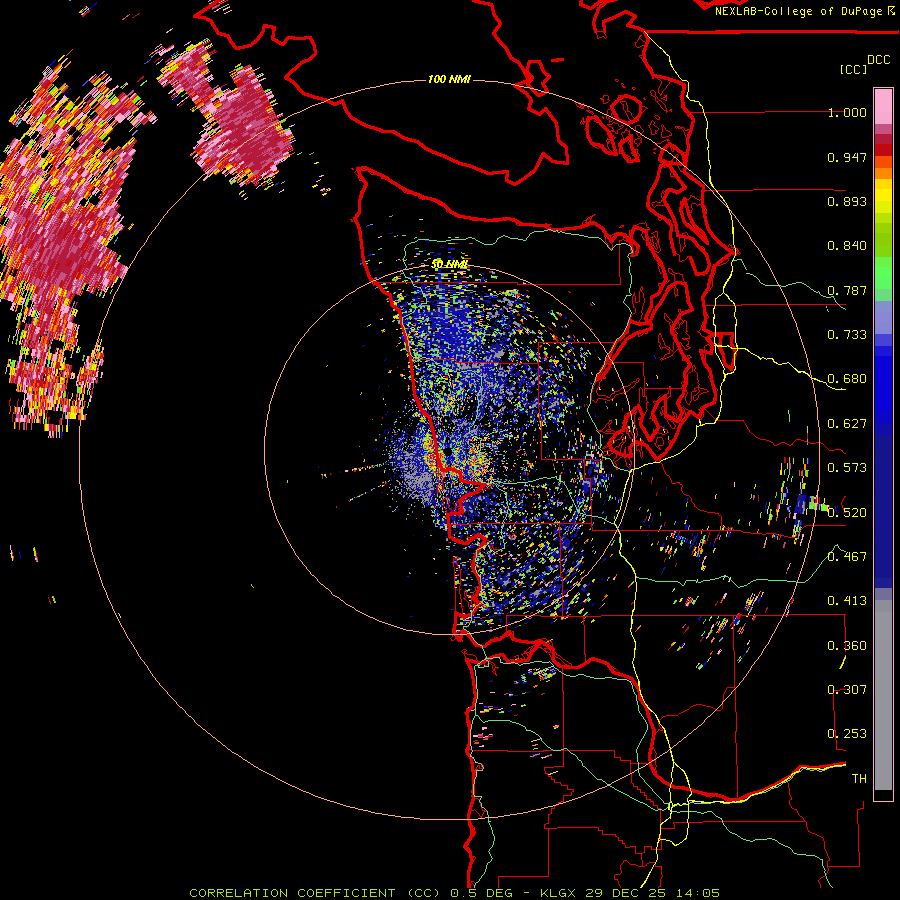Click the TH label on the color scale
The width and height of the screenshot is (900, 900).
pos(859,778)
